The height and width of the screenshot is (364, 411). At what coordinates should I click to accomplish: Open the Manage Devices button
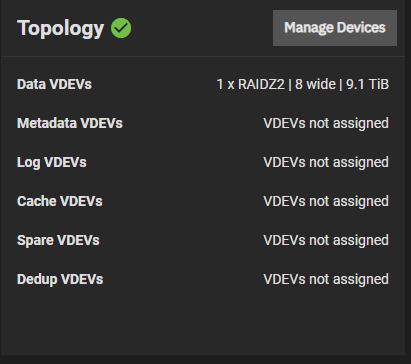[335, 28]
